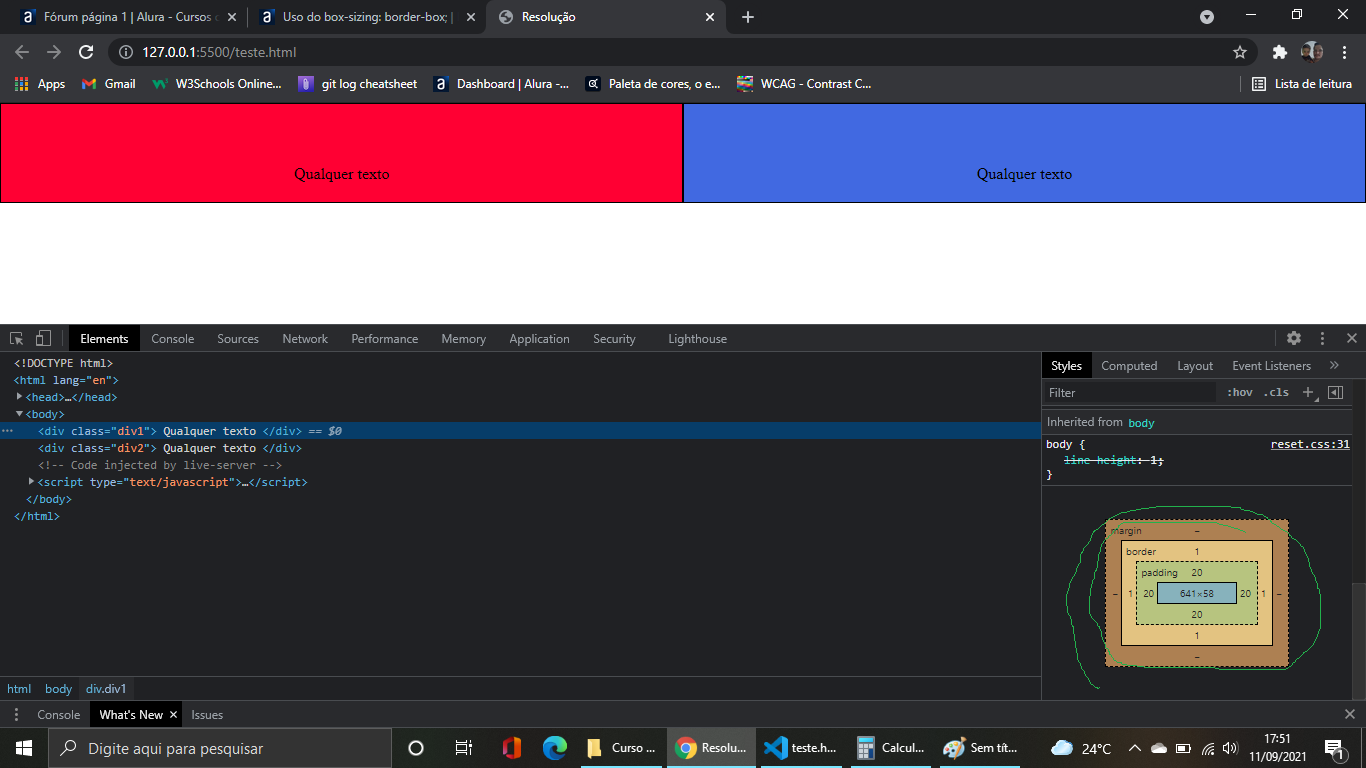The height and width of the screenshot is (768, 1366).
Task: Expand the head element node
Action: [x=19, y=396]
